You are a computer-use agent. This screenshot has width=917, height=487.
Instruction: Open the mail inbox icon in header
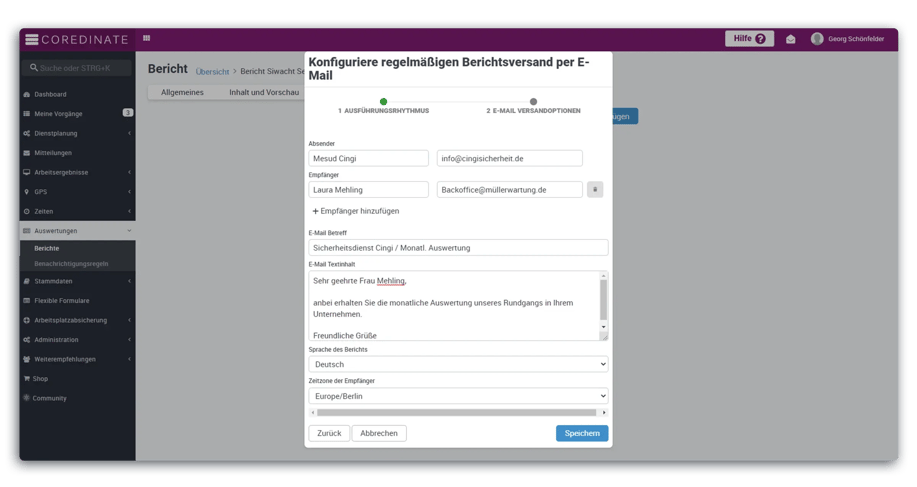tap(790, 39)
